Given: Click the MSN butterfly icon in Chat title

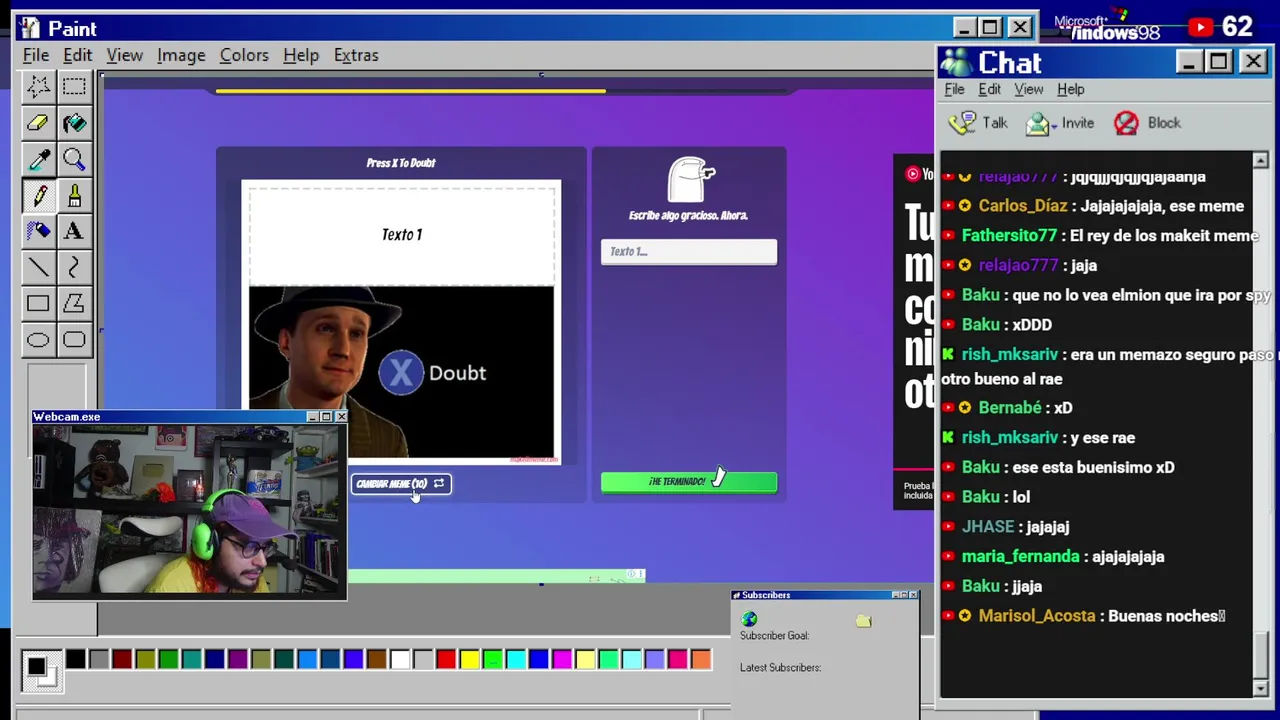Looking at the screenshot, I should coord(956,63).
